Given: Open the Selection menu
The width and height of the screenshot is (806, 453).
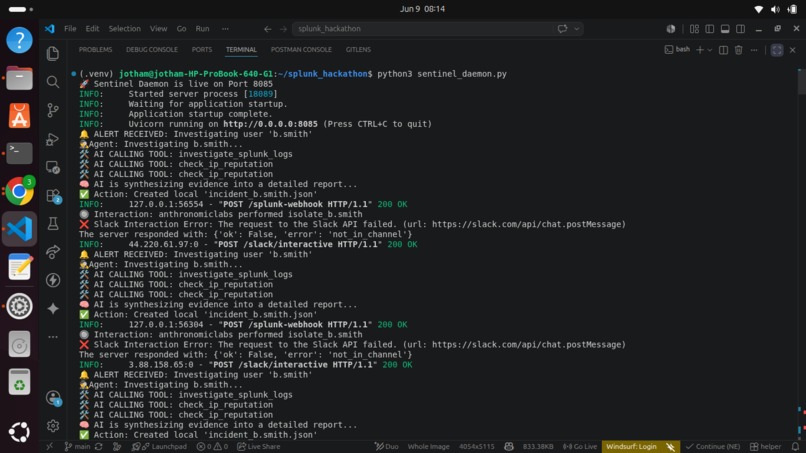Looking at the screenshot, I should pyautogui.click(x=124, y=29).
